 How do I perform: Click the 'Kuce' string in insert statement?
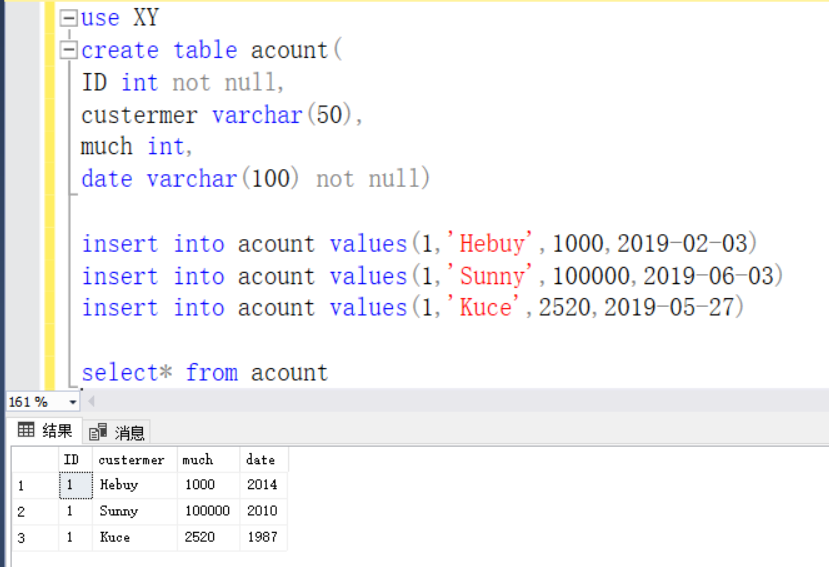pyautogui.click(x=483, y=307)
